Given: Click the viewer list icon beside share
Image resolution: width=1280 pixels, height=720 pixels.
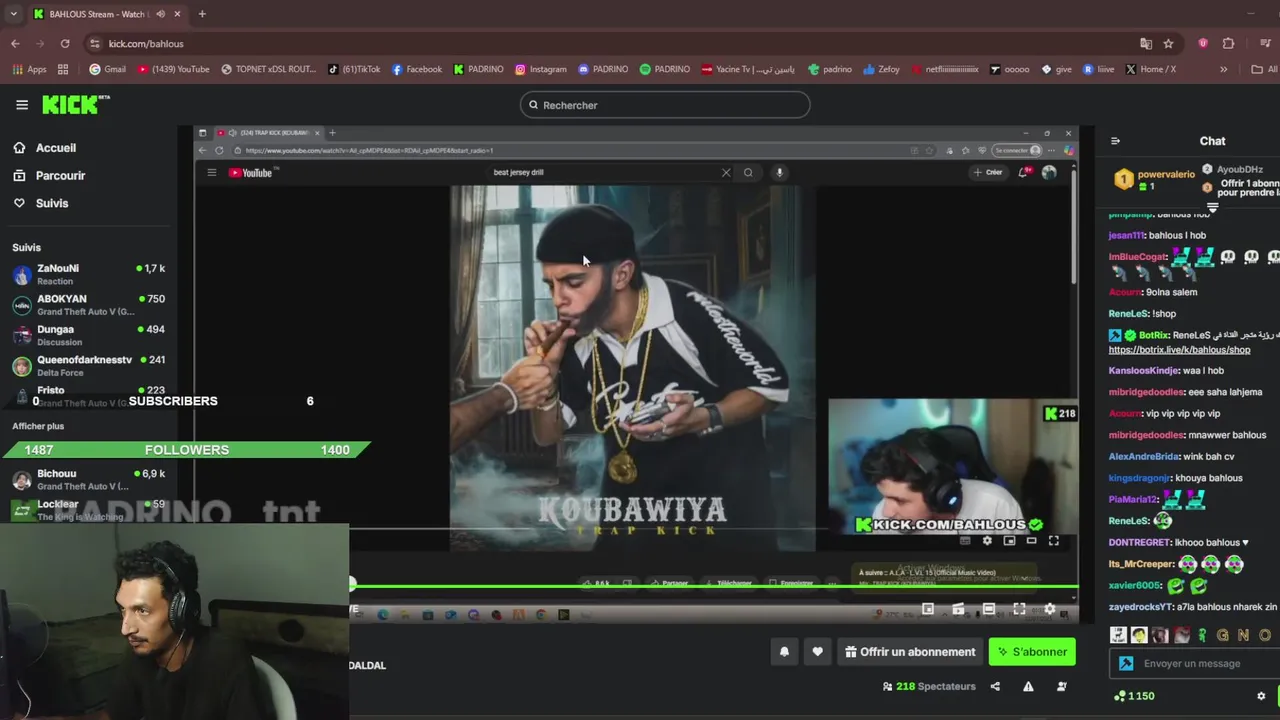Looking at the screenshot, I should click(1062, 686).
